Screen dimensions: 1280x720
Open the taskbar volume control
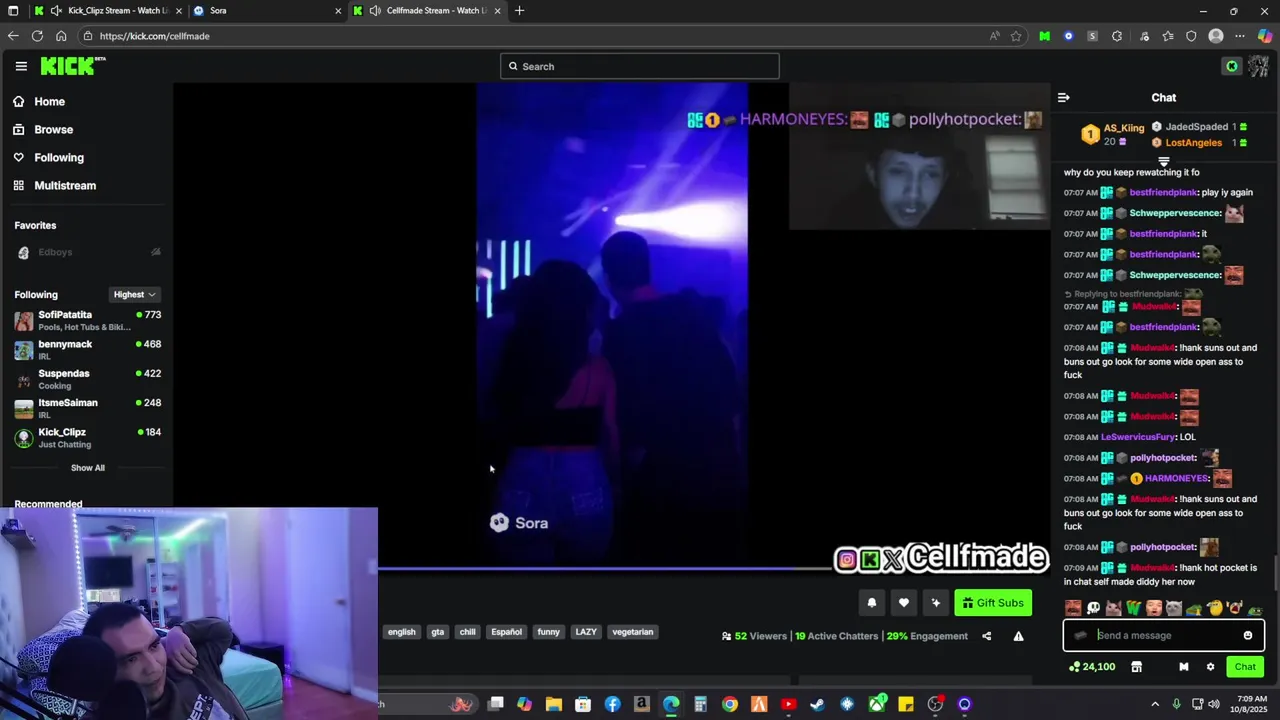coord(1213,704)
